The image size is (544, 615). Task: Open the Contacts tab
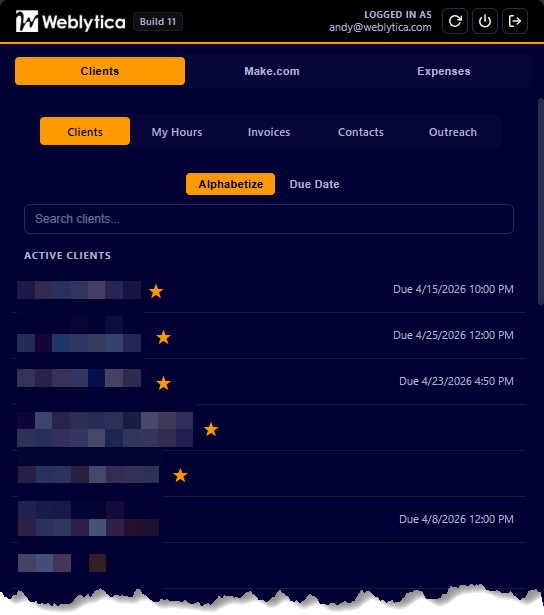point(361,132)
